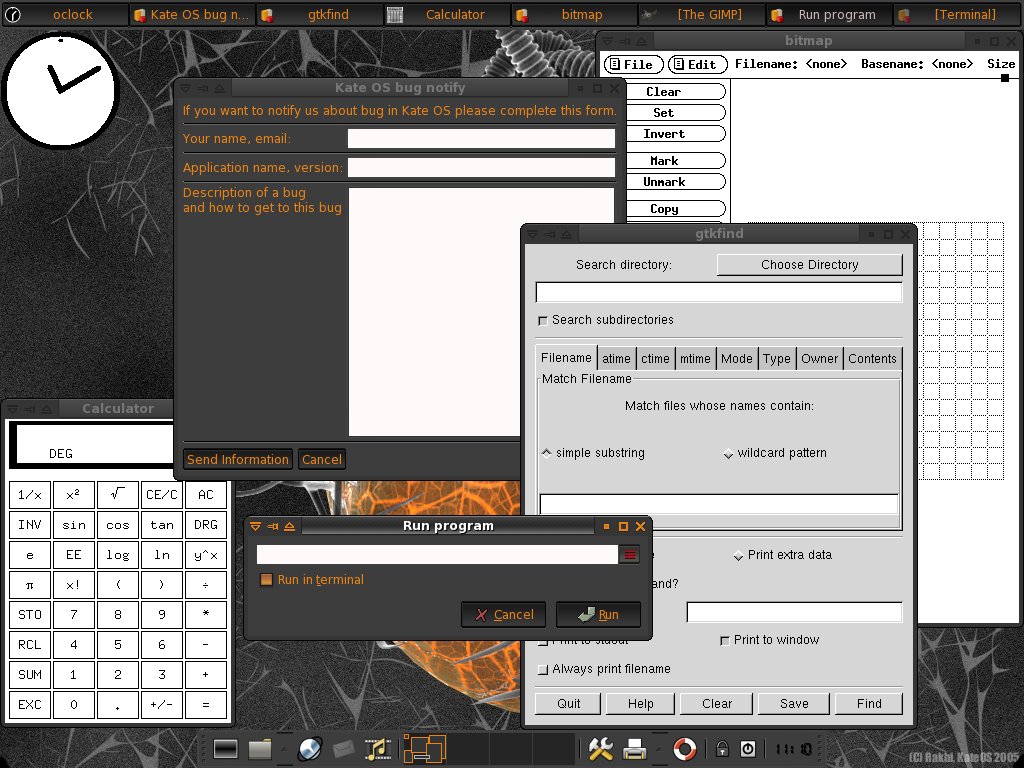The image size is (1024, 768).
Task: Expand the small arrow beside the printer launcher
Action: click(658, 748)
